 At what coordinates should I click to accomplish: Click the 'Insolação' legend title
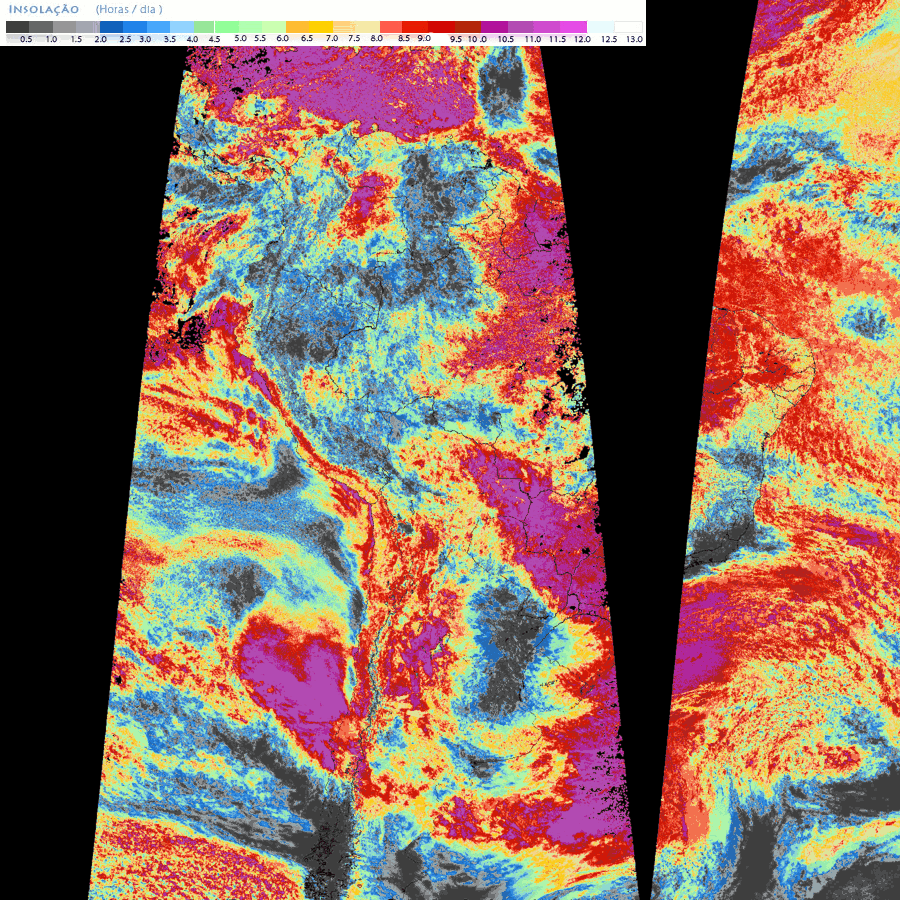[x=44, y=9]
